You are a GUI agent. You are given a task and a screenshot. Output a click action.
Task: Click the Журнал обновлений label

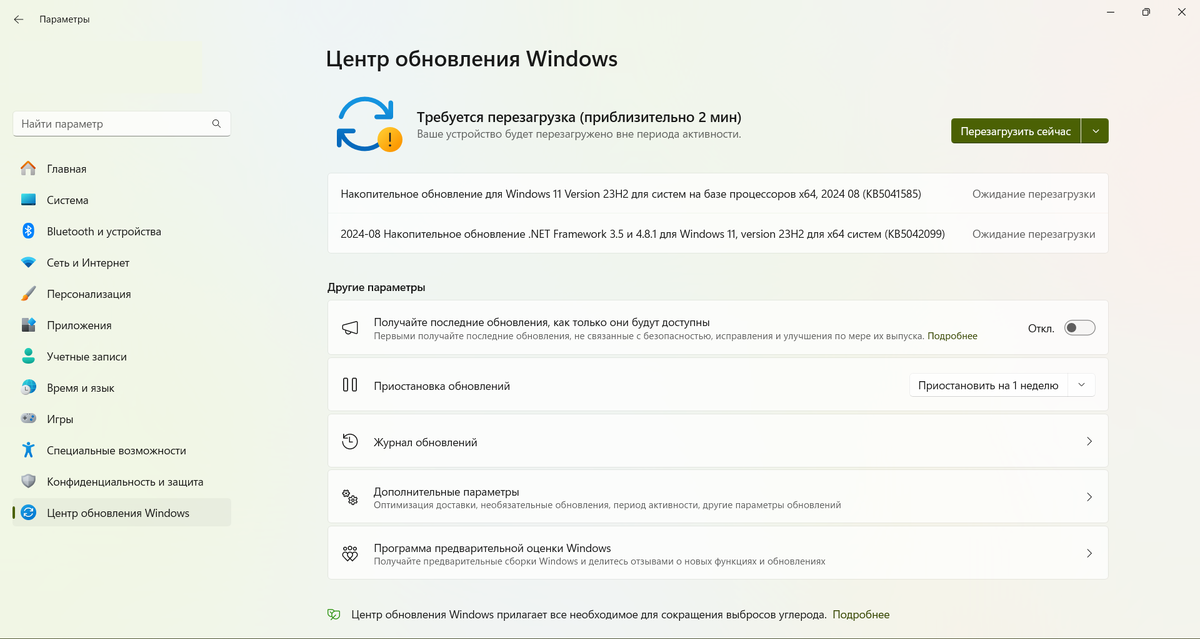tap(425, 442)
